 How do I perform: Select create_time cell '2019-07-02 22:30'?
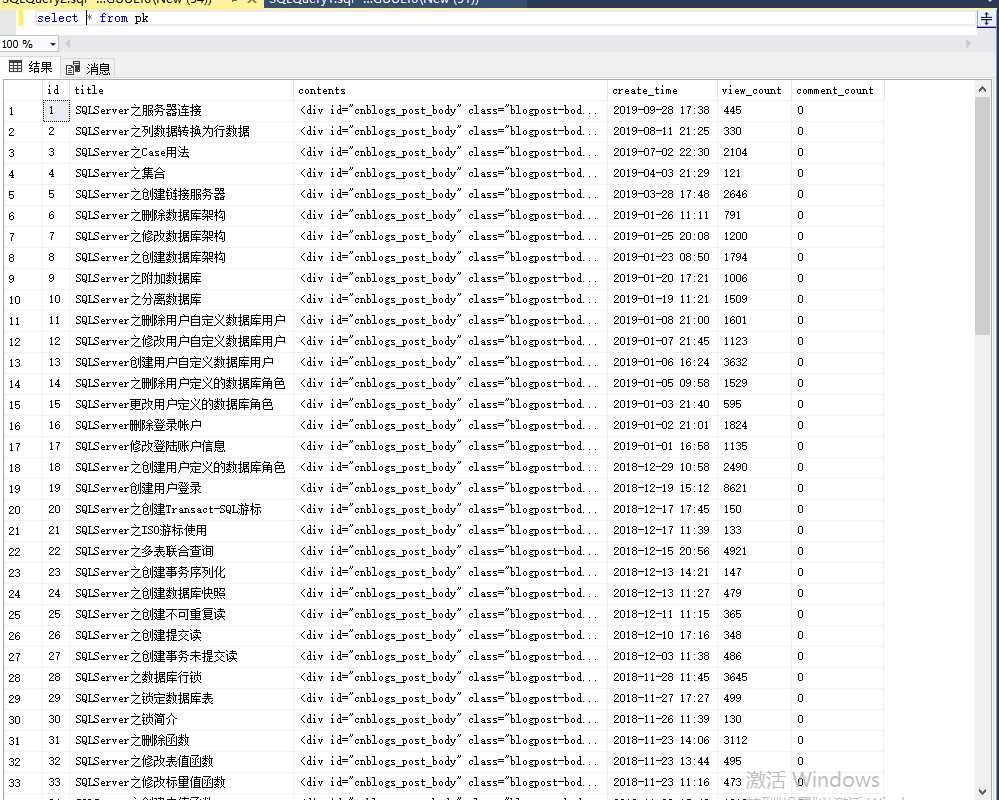click(663, 152)
